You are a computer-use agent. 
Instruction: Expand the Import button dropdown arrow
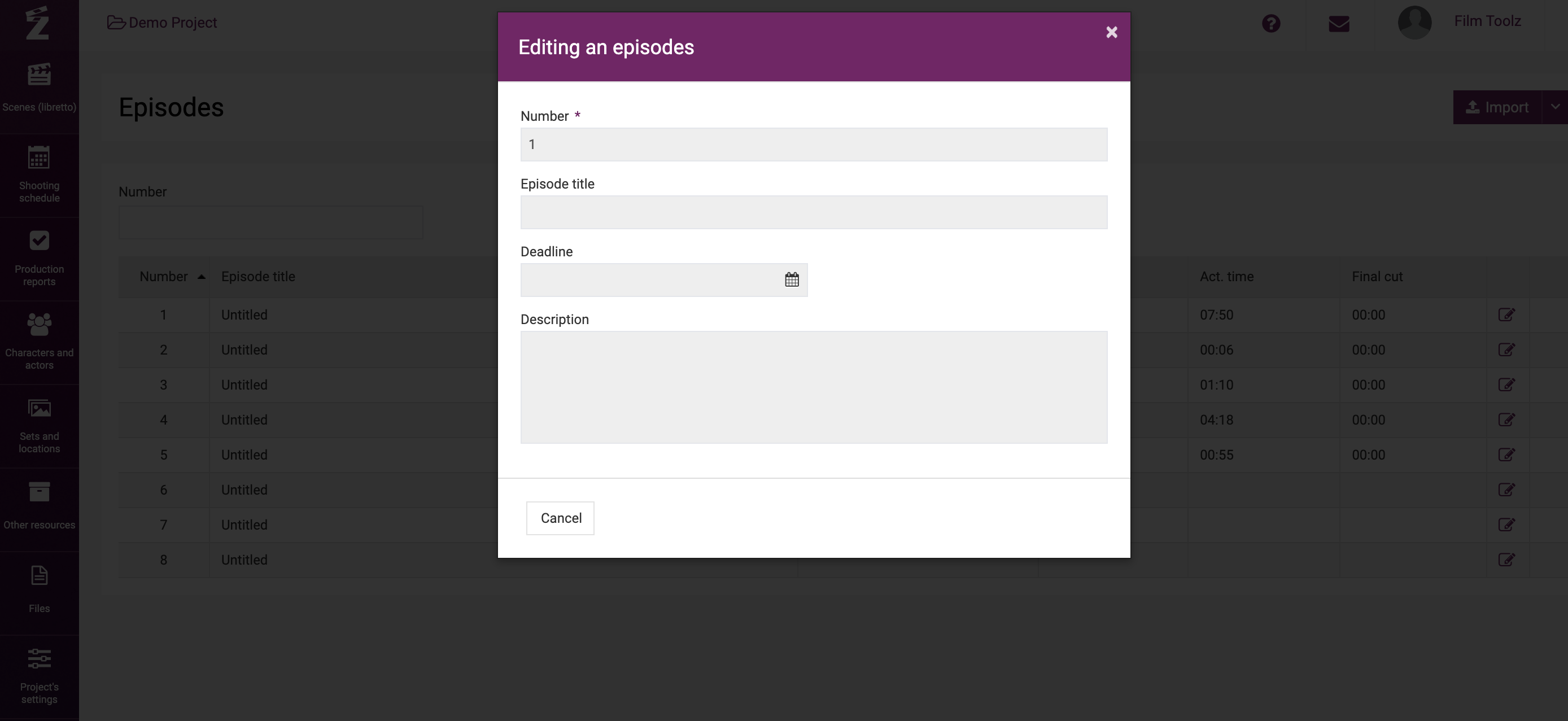coord(1555,107)
